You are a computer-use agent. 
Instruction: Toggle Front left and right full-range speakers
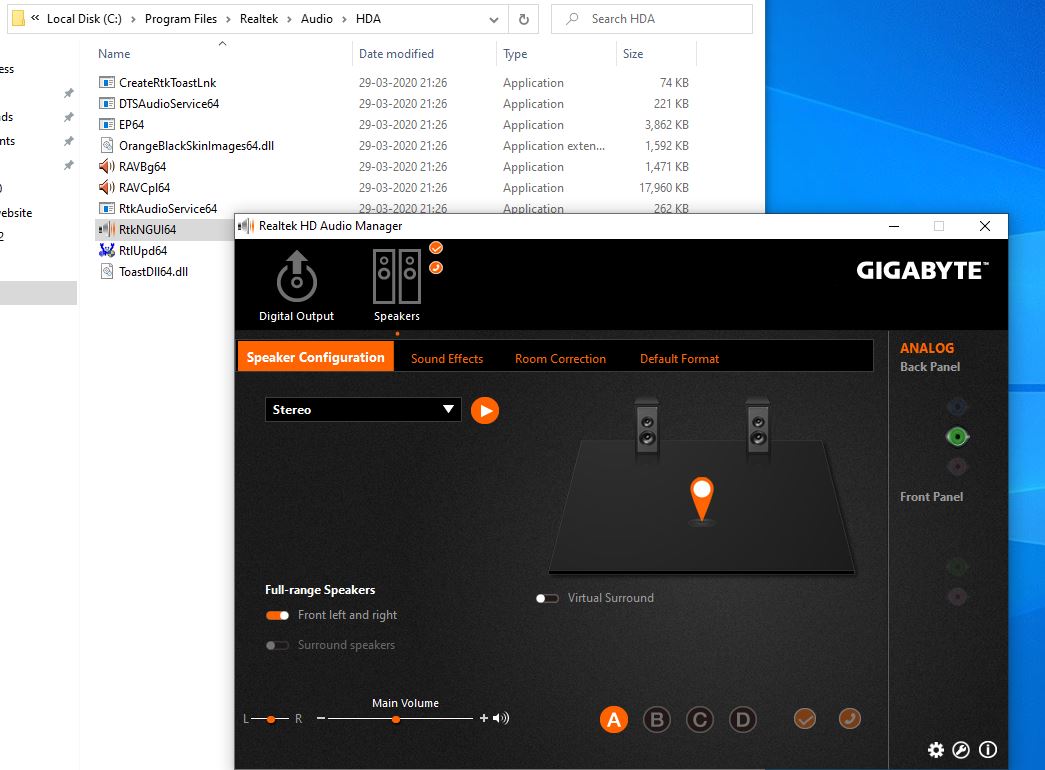[277, 615]
